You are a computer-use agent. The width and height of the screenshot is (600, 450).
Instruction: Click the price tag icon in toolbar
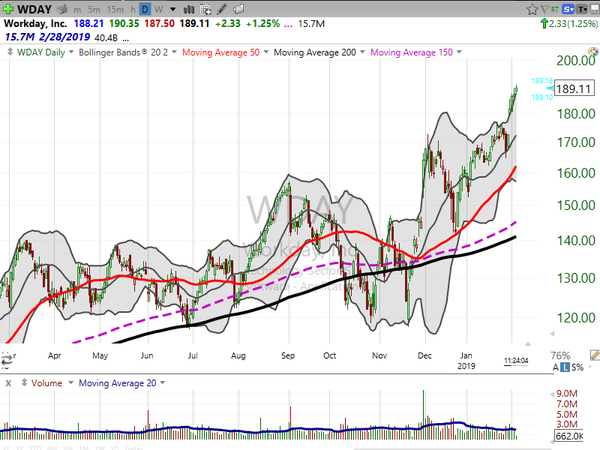click(x=238, y=9)
